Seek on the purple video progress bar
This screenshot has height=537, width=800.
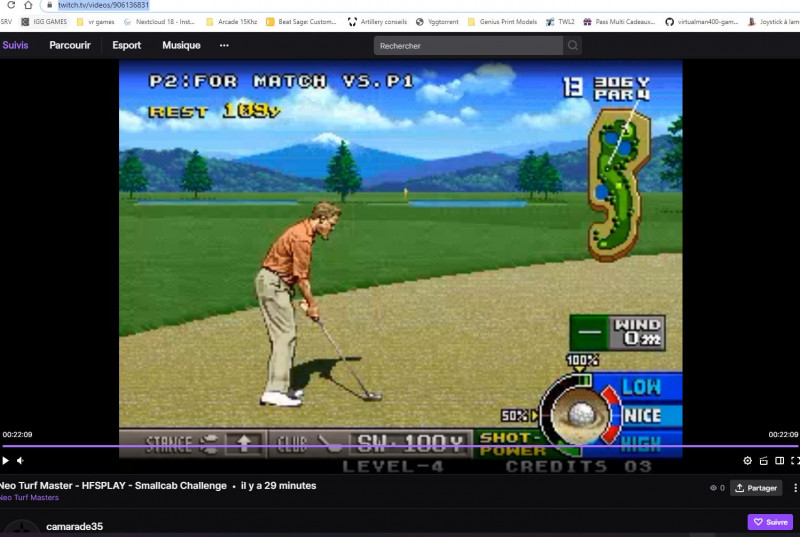click(x=399, y=446)
